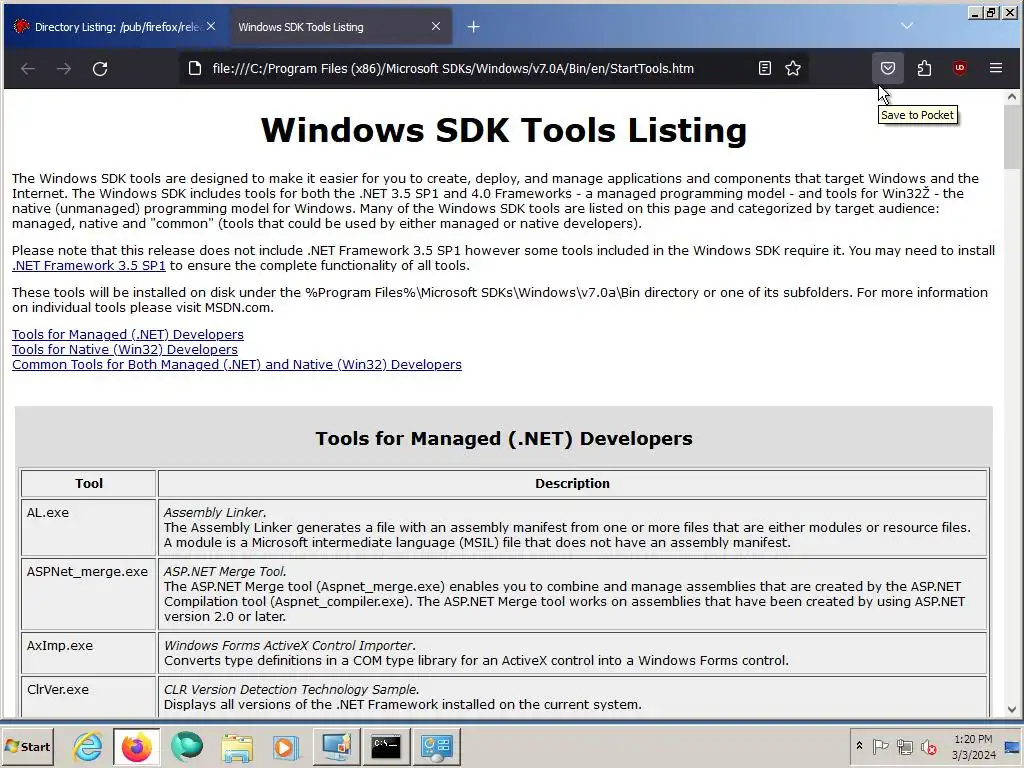
Task: Click the Action Center flag tray icon
Action: 880,746
